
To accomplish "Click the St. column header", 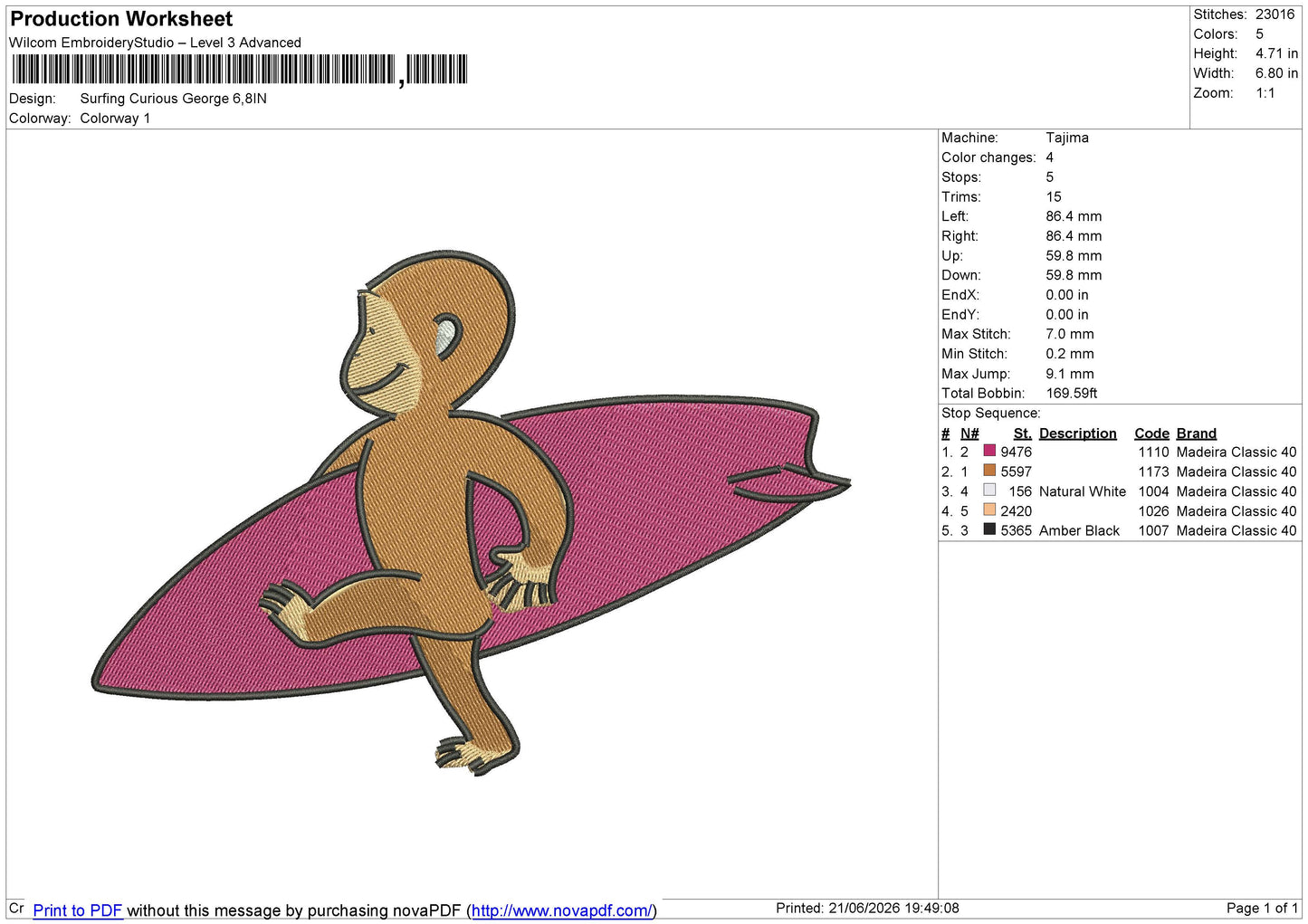I will pyautogui.click(x=1022, y=433).
